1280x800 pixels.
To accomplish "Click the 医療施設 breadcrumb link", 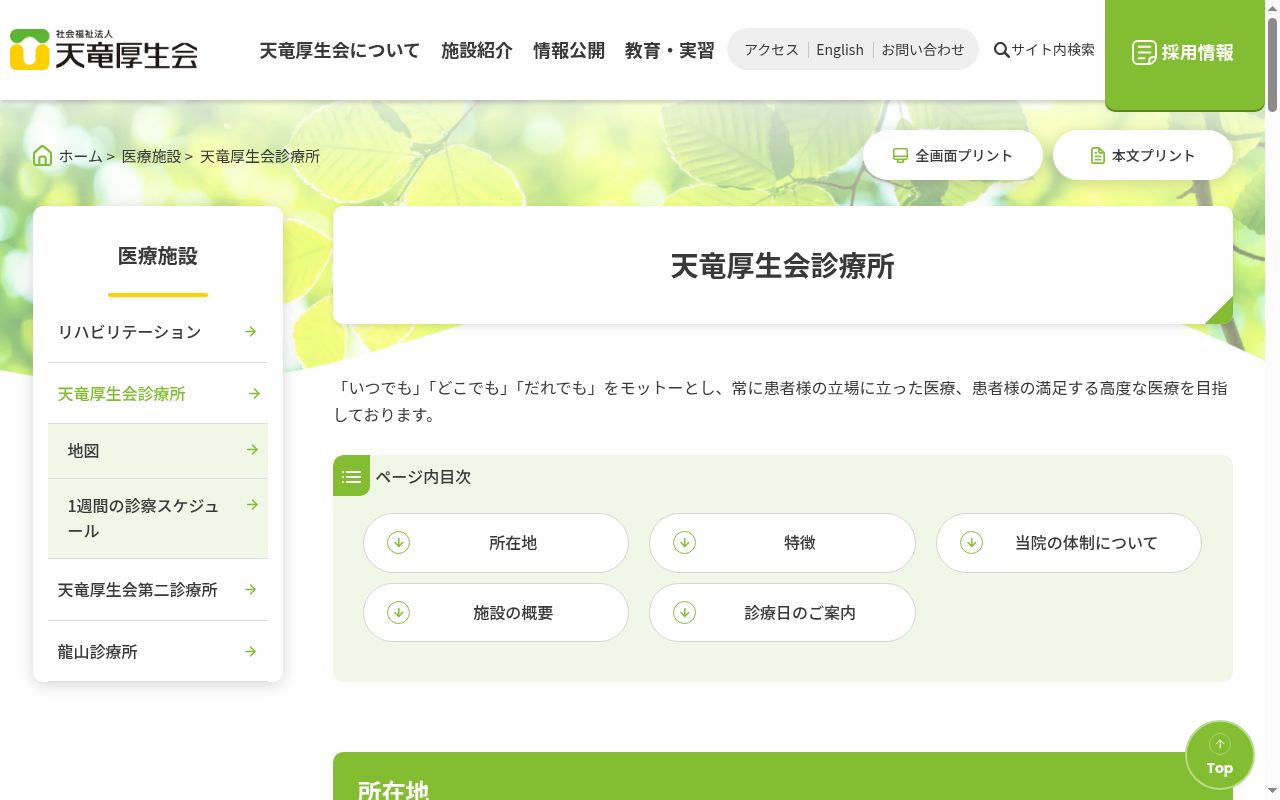I will [151, 156].
